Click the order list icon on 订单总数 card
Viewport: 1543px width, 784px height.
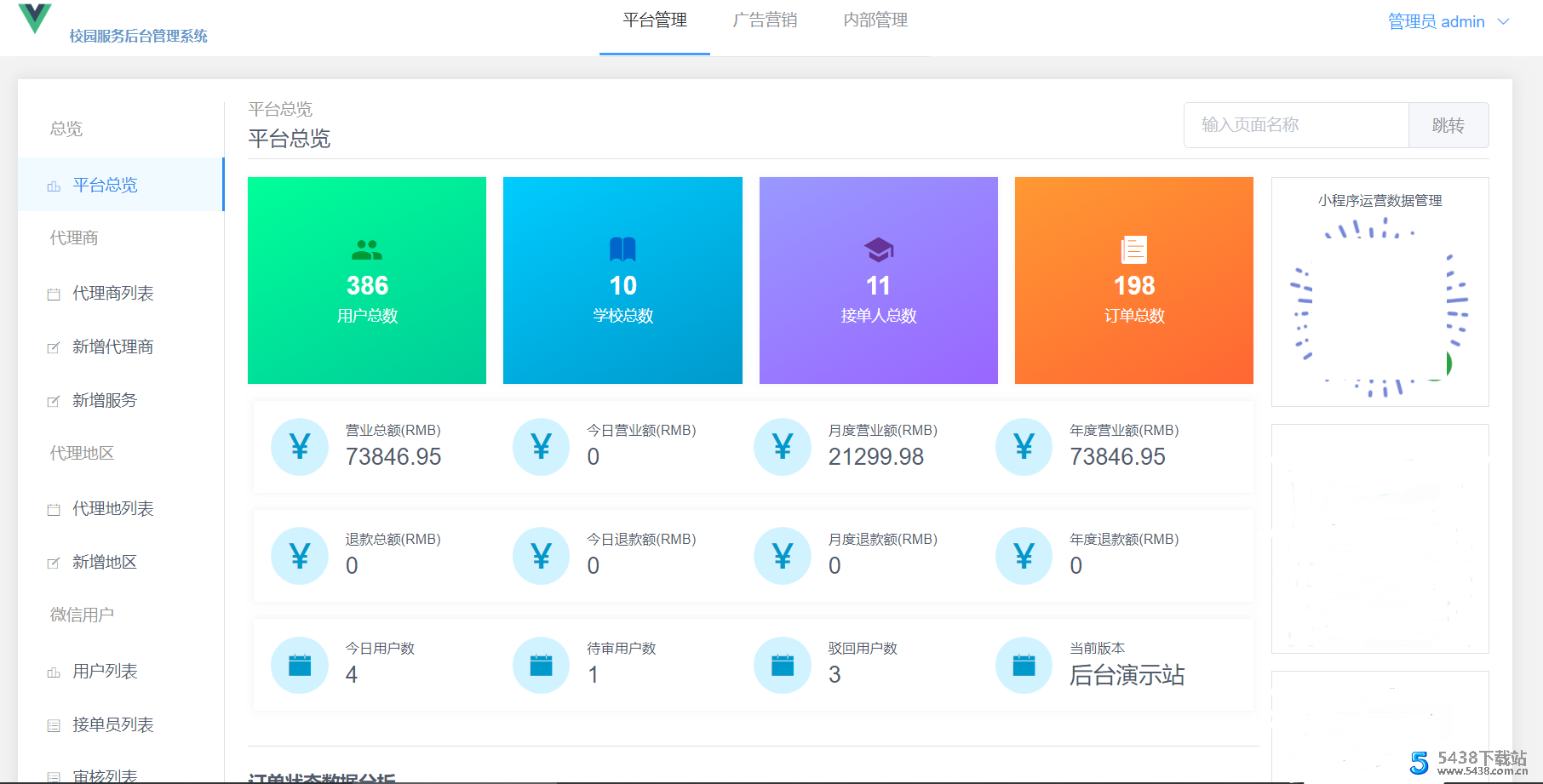[x=1133, y=249]
